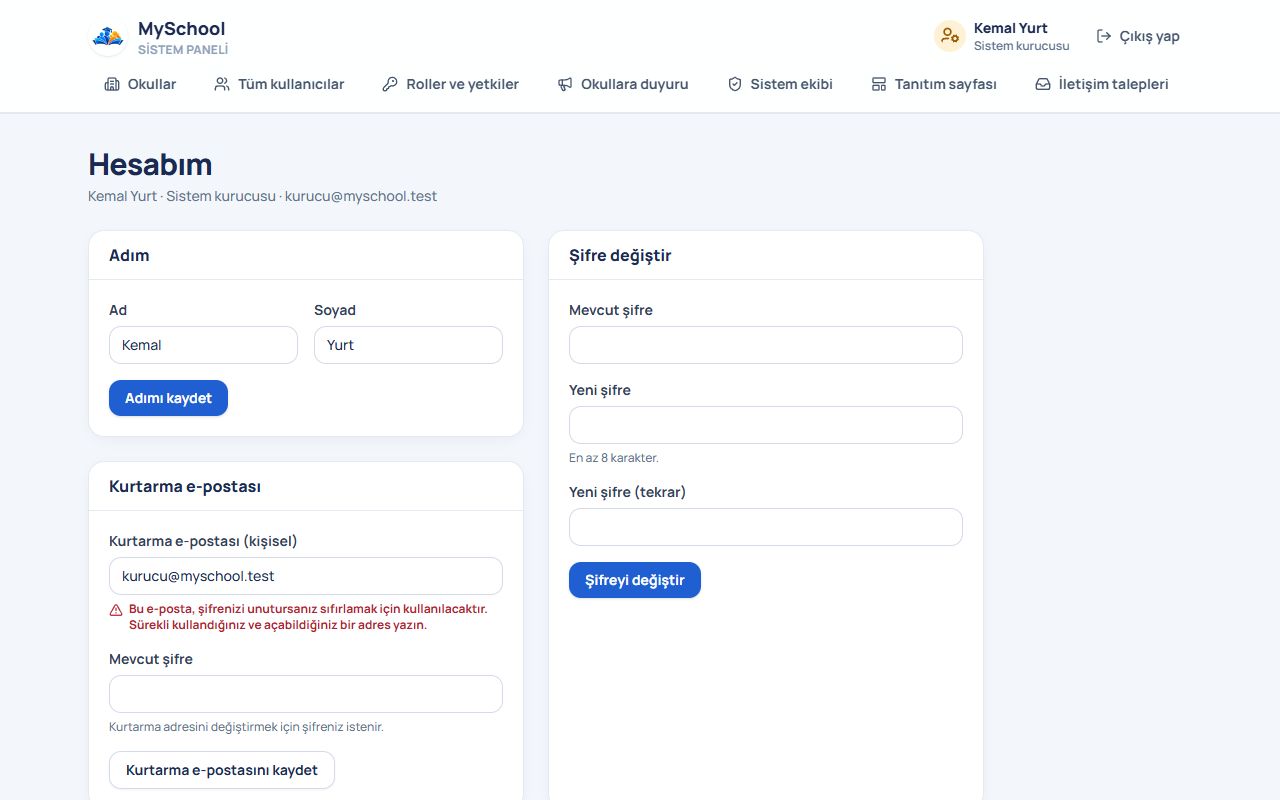The image size is (1280, 800).
Task: Click Mevcut şifre field in Şifre değiştir card
Action: pos(766,345)
